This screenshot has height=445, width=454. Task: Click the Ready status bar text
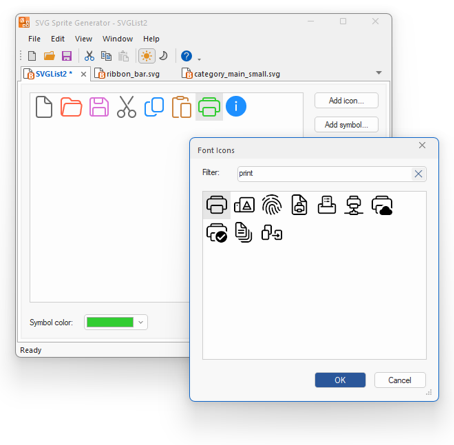[x=31, y=350]
